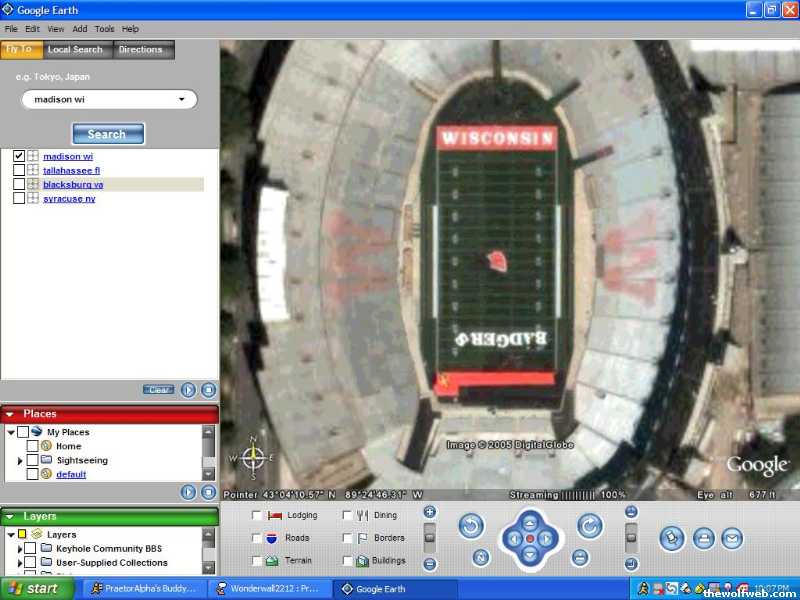The width and height of the screenshot is (800, 600).
Task: Click the zoom in plus button
Action: pyautogui.click(x=430, y=512)
